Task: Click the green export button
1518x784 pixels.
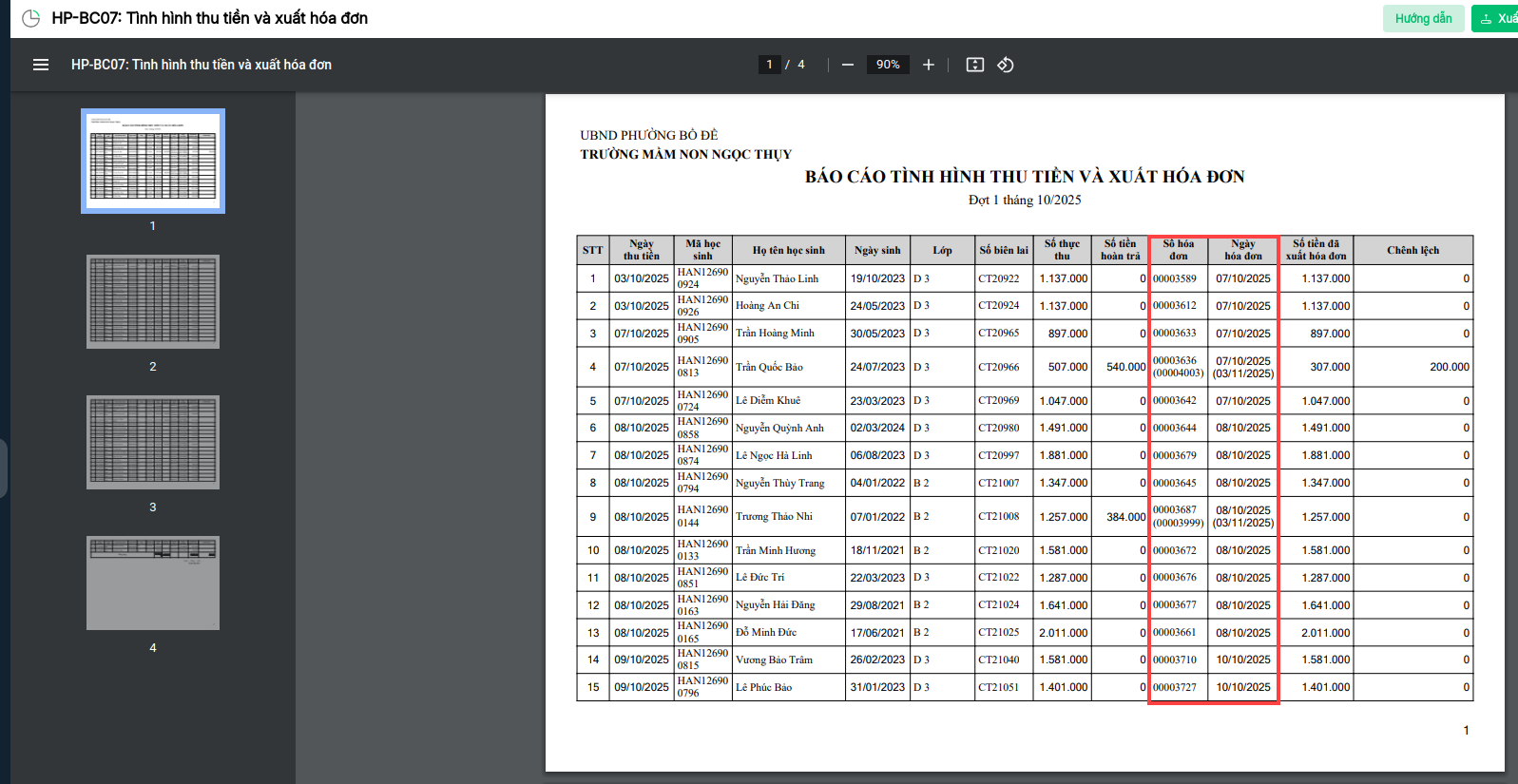Action: [1496, 18]
